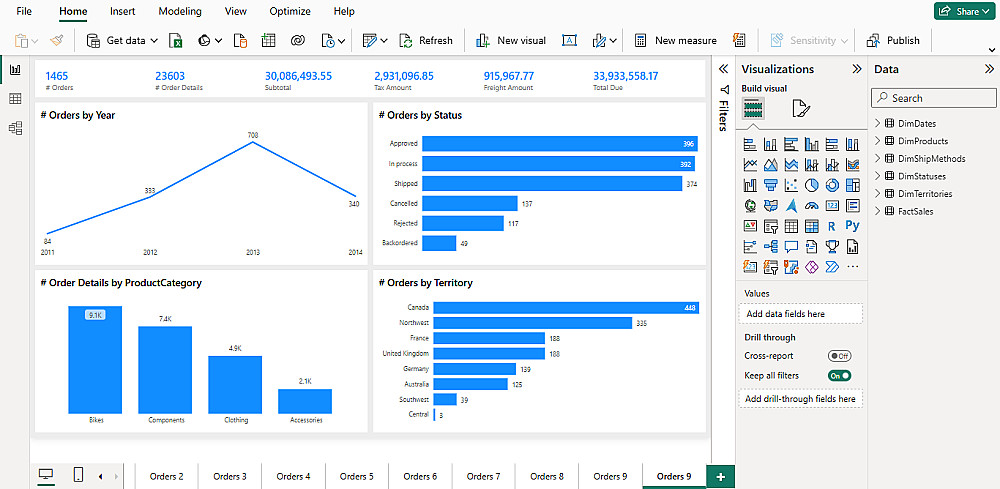Open the Format visual pane icon

coord(801,109)
